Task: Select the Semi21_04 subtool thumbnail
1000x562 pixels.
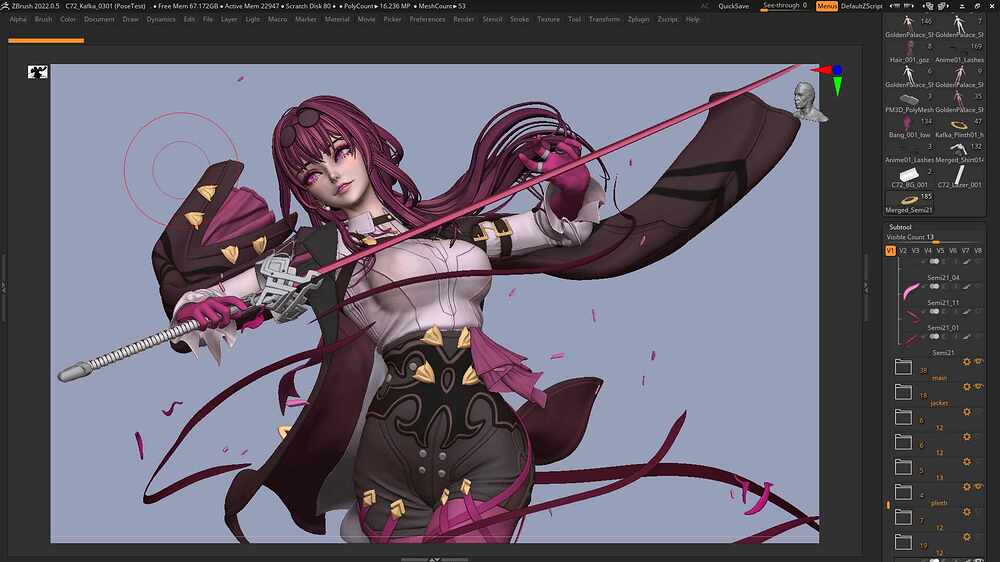Action: (910, 292)
